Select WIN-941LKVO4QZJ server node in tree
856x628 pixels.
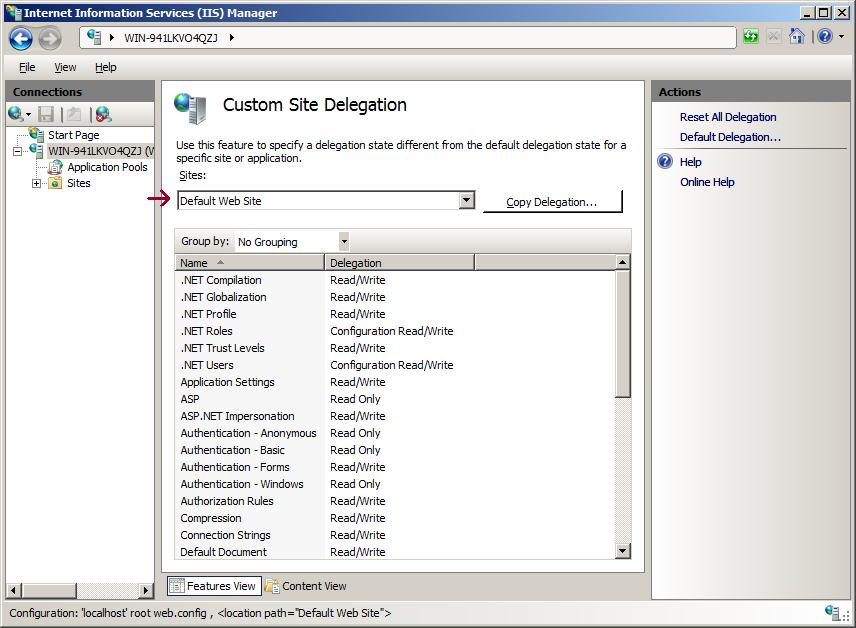100,151
